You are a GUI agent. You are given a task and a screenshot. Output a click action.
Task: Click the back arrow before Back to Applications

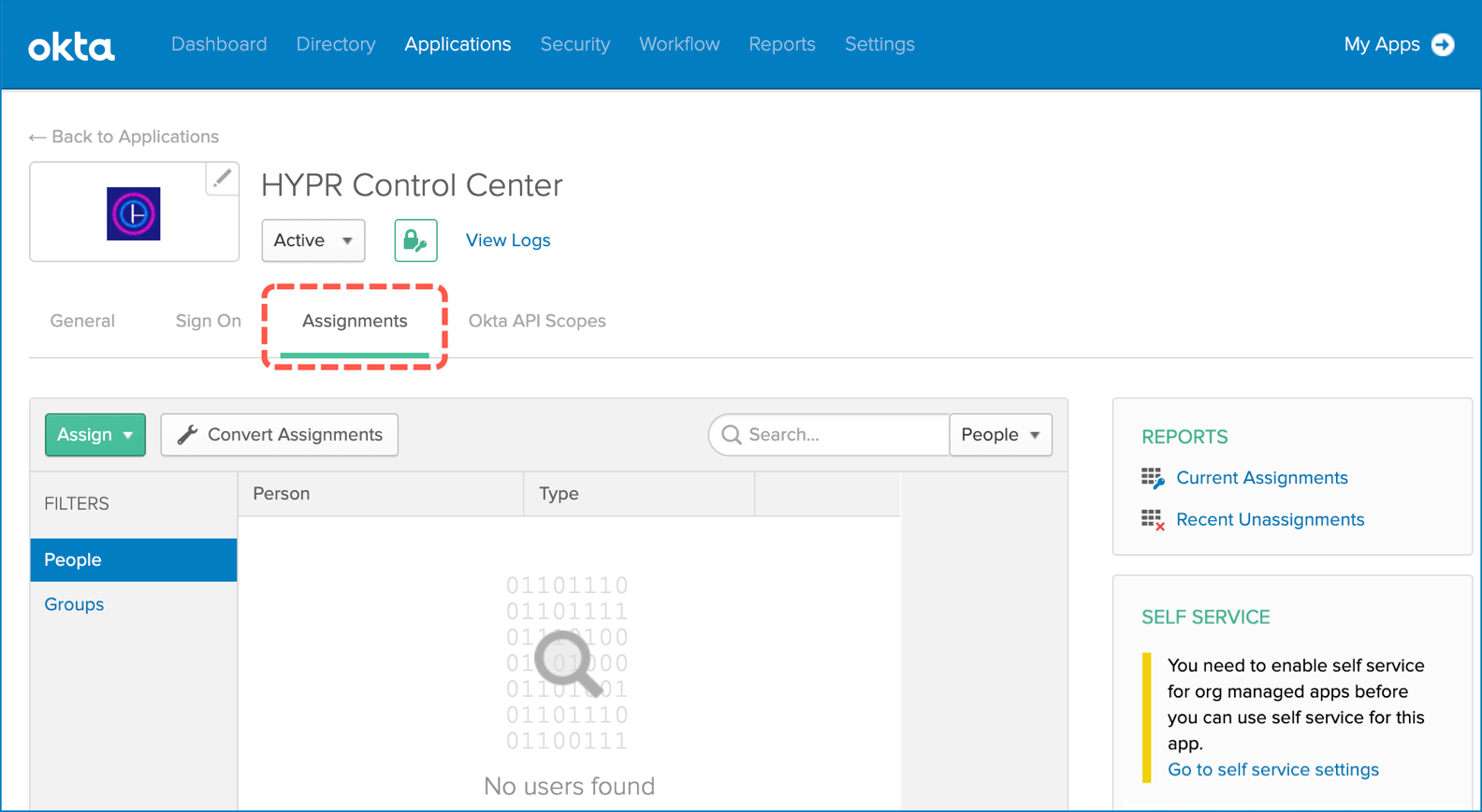37,138
